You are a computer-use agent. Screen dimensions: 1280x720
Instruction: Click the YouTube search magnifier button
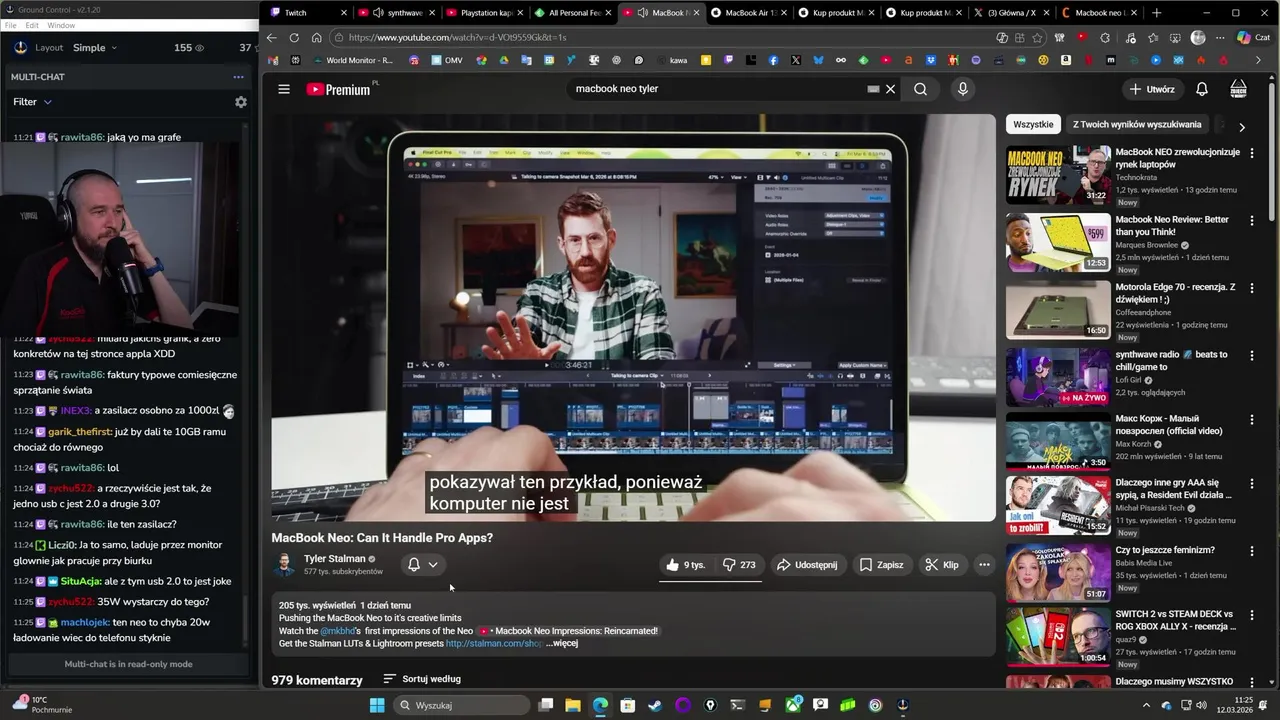920,89
